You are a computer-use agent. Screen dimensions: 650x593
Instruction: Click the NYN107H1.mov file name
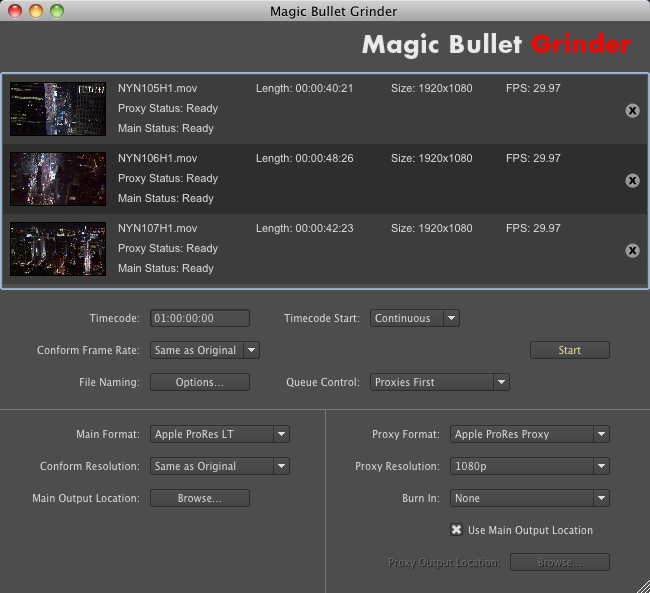click(x=158, y=228)
